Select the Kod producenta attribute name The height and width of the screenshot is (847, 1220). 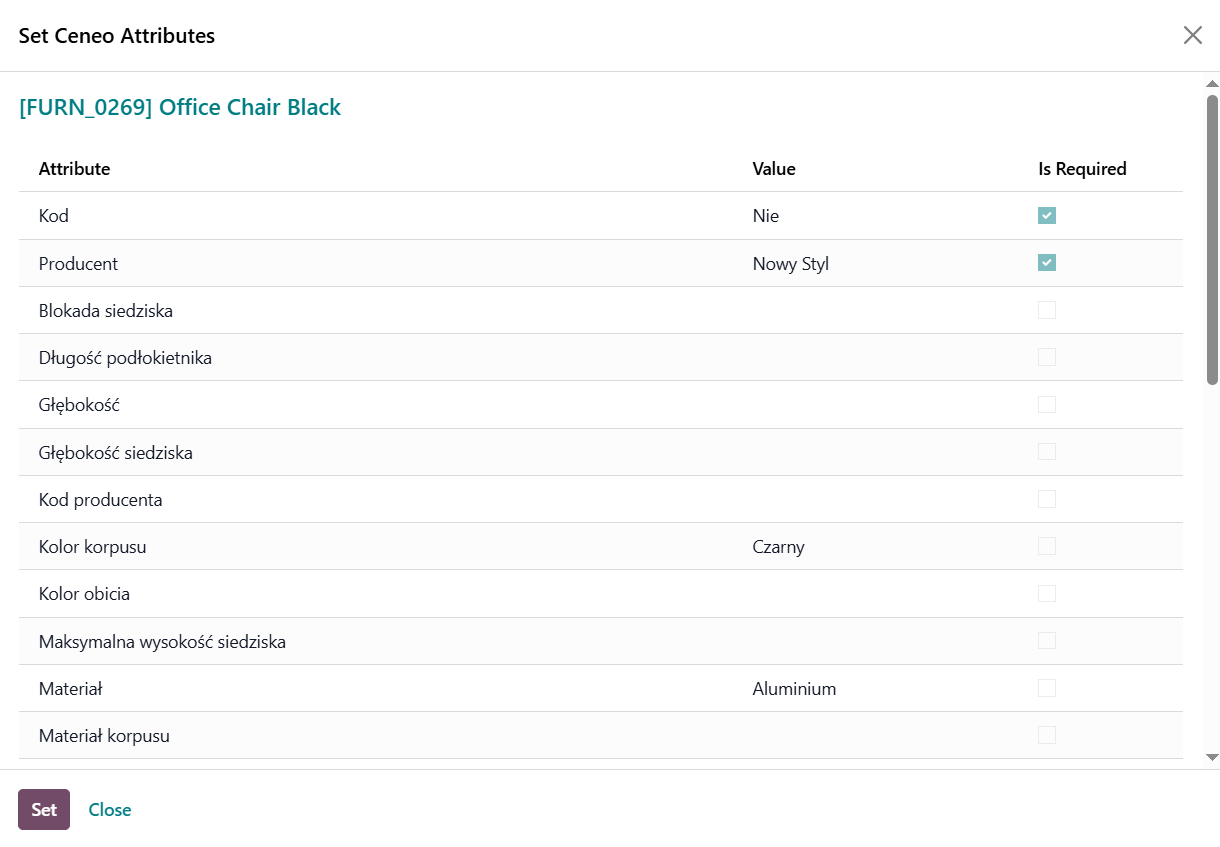click(101, 500)
